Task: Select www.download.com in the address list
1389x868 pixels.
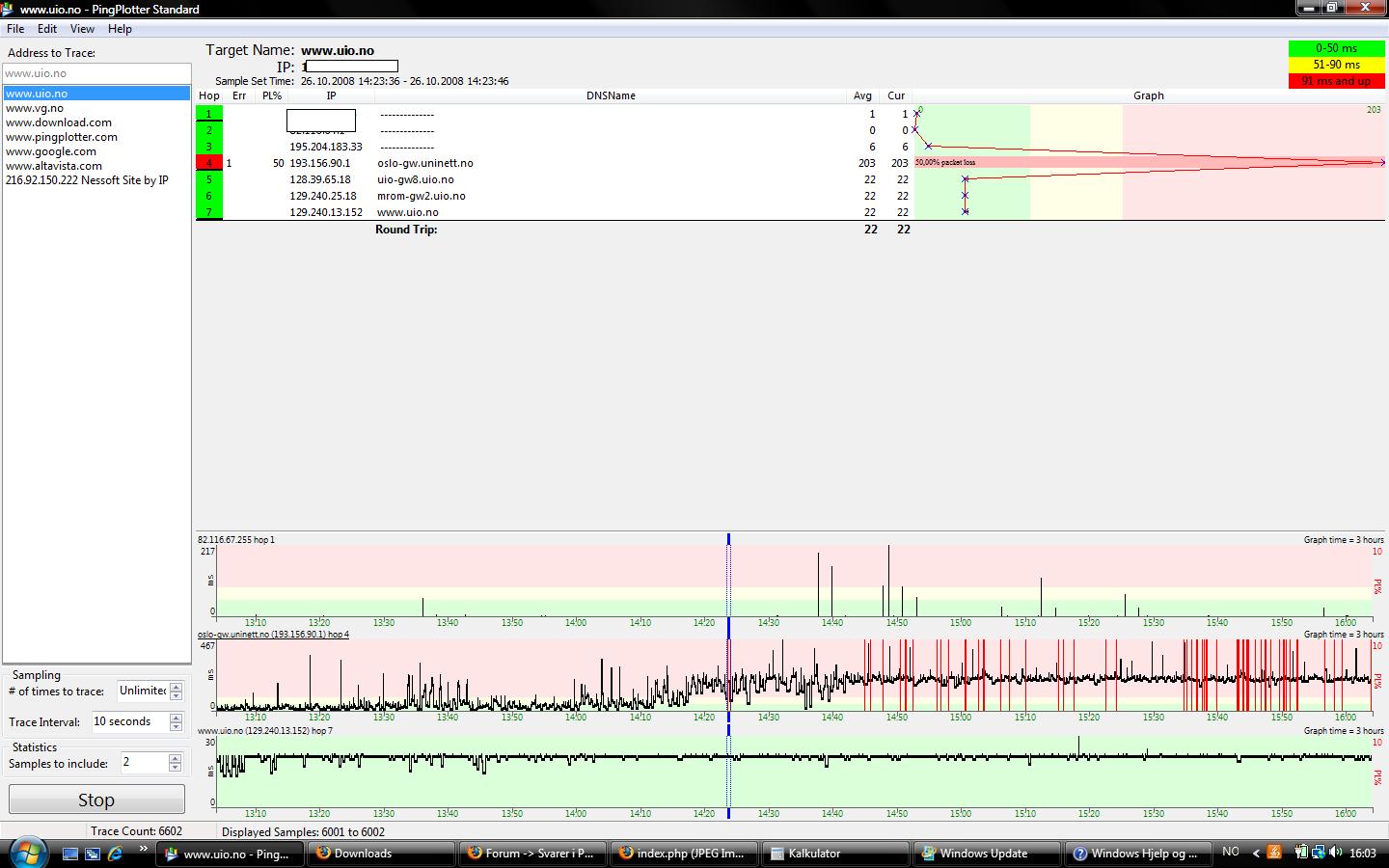Action: (x=59, y=122)
